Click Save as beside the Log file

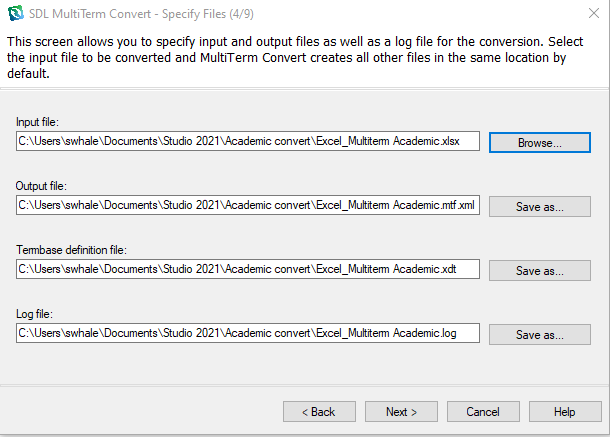[x=539, y=334]
